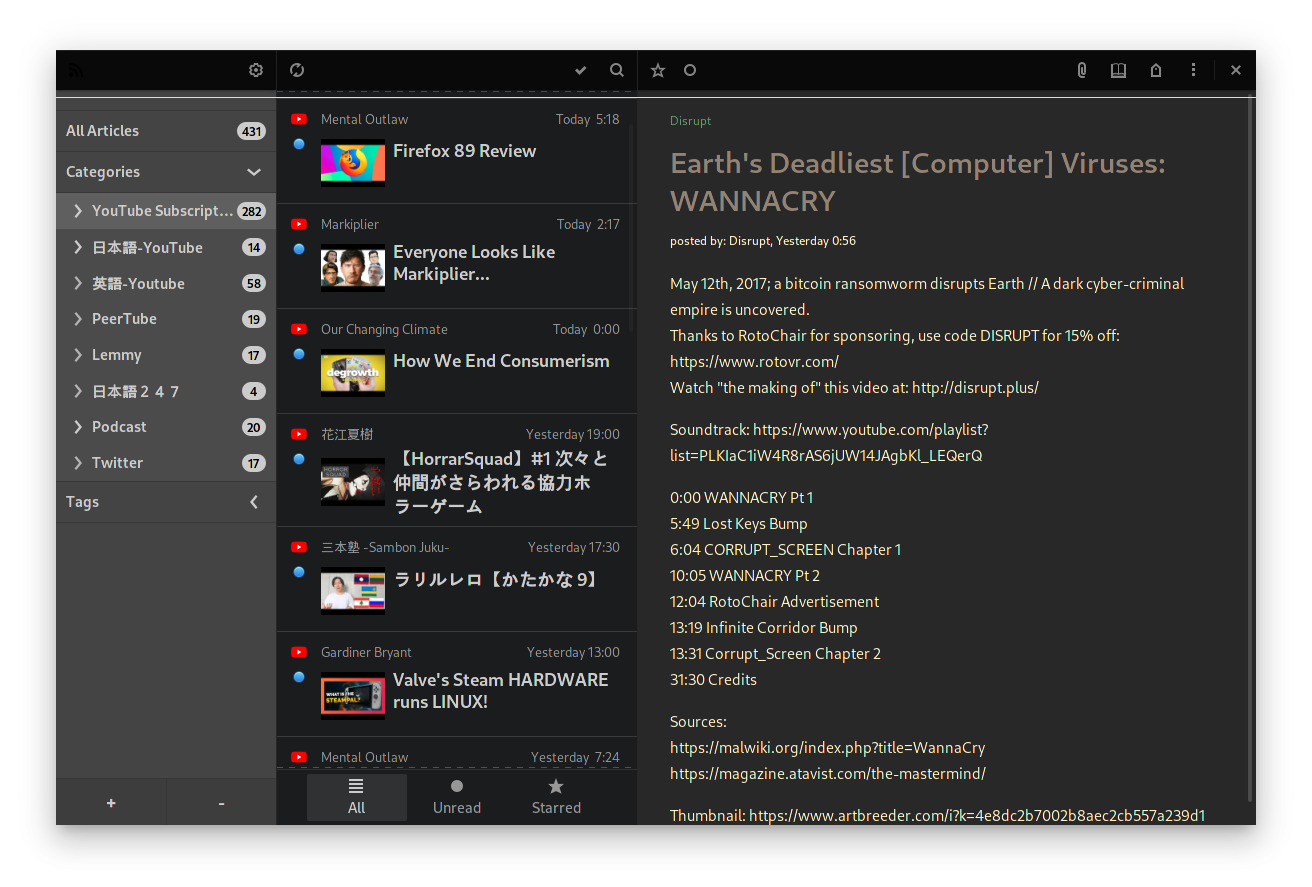Click the '31:30 Credits' line

(713, 680)
